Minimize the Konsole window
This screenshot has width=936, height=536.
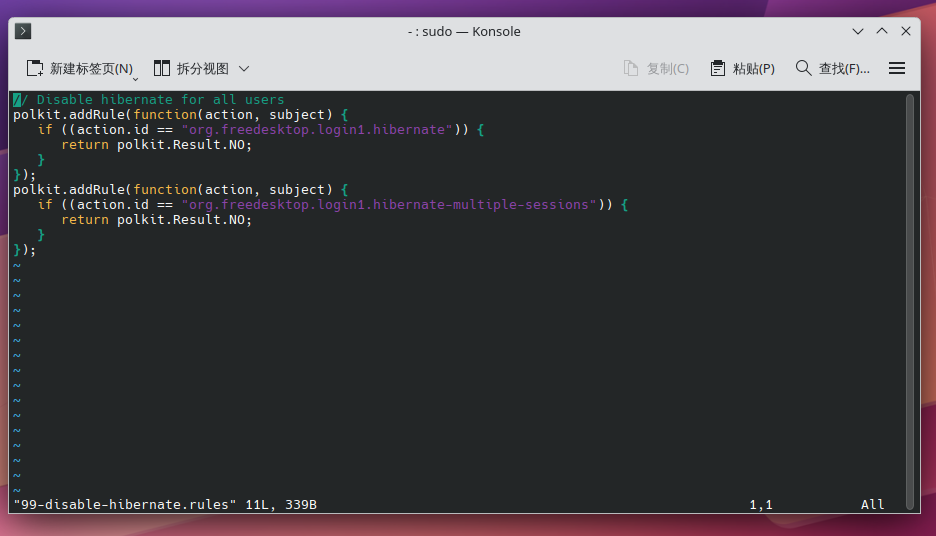click(858, 31)
